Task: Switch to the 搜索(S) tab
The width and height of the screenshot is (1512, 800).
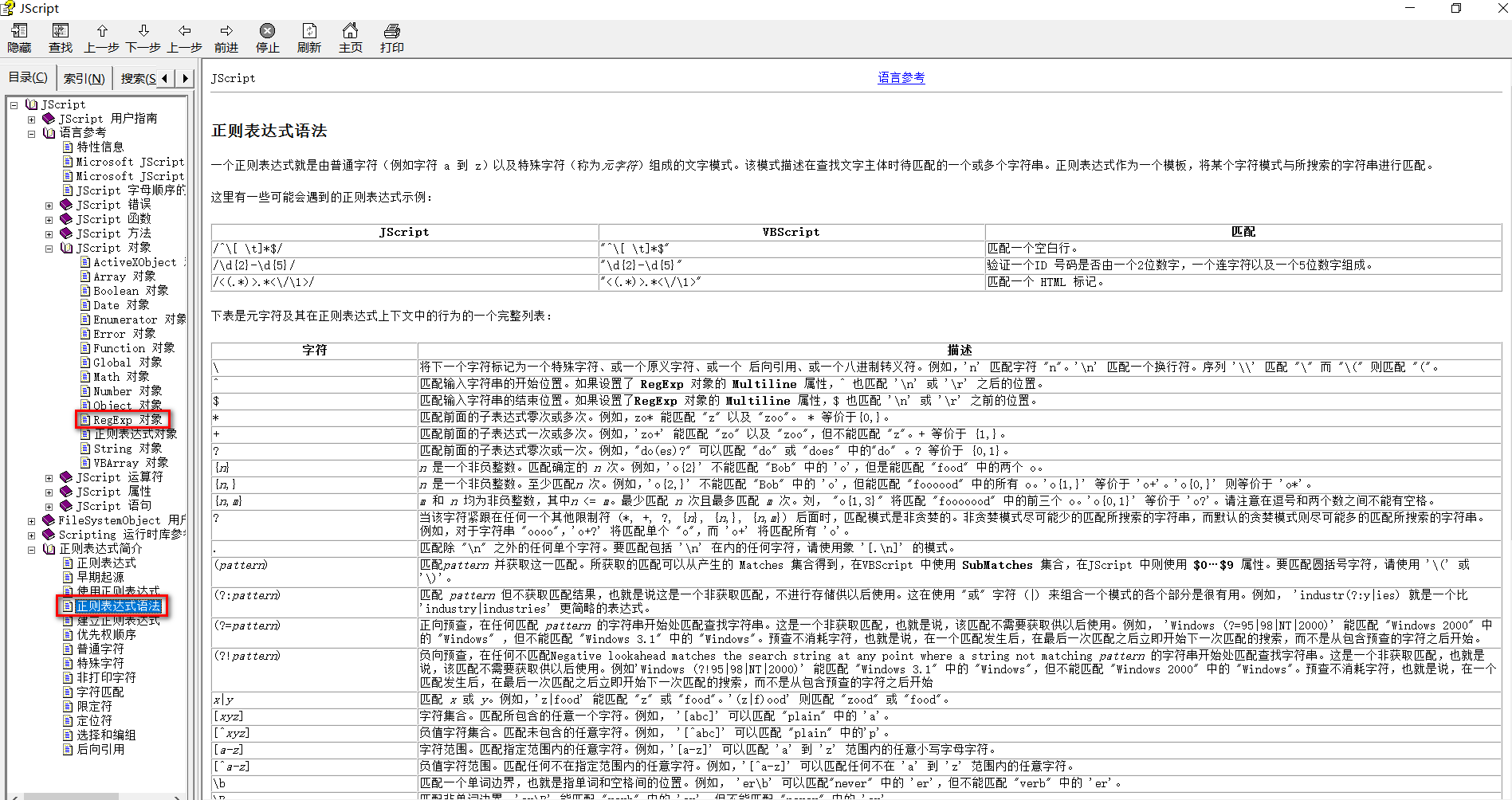Action: (x=137, y=77)
